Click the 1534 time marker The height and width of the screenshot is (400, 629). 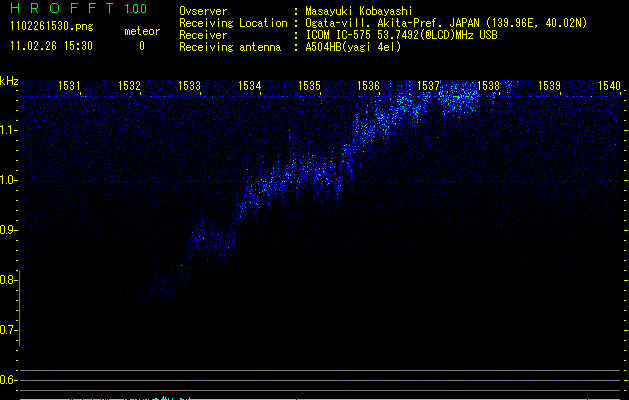coord(250,85)
